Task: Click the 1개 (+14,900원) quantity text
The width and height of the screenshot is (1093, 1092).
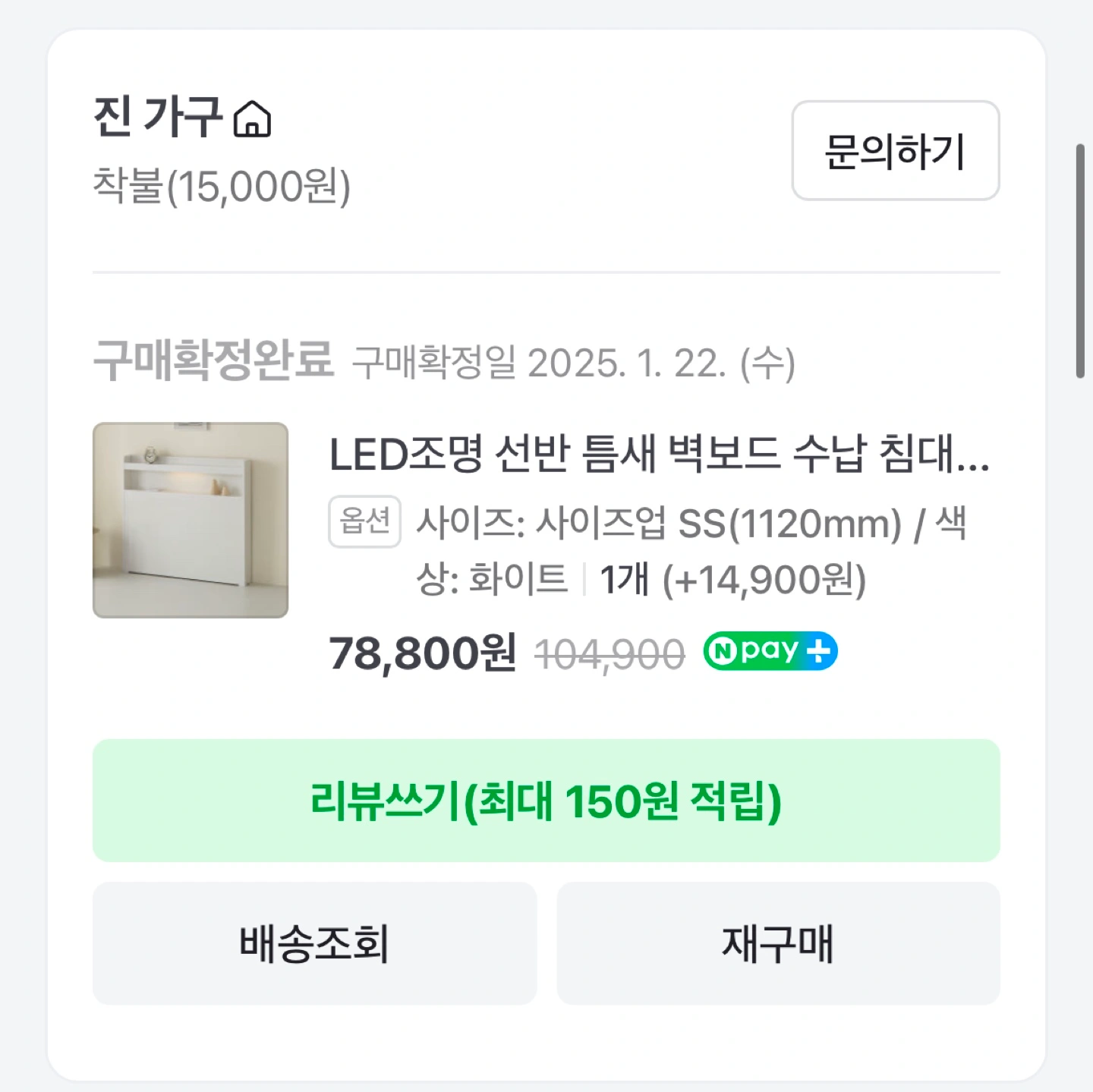Action: tap(732, 580)
